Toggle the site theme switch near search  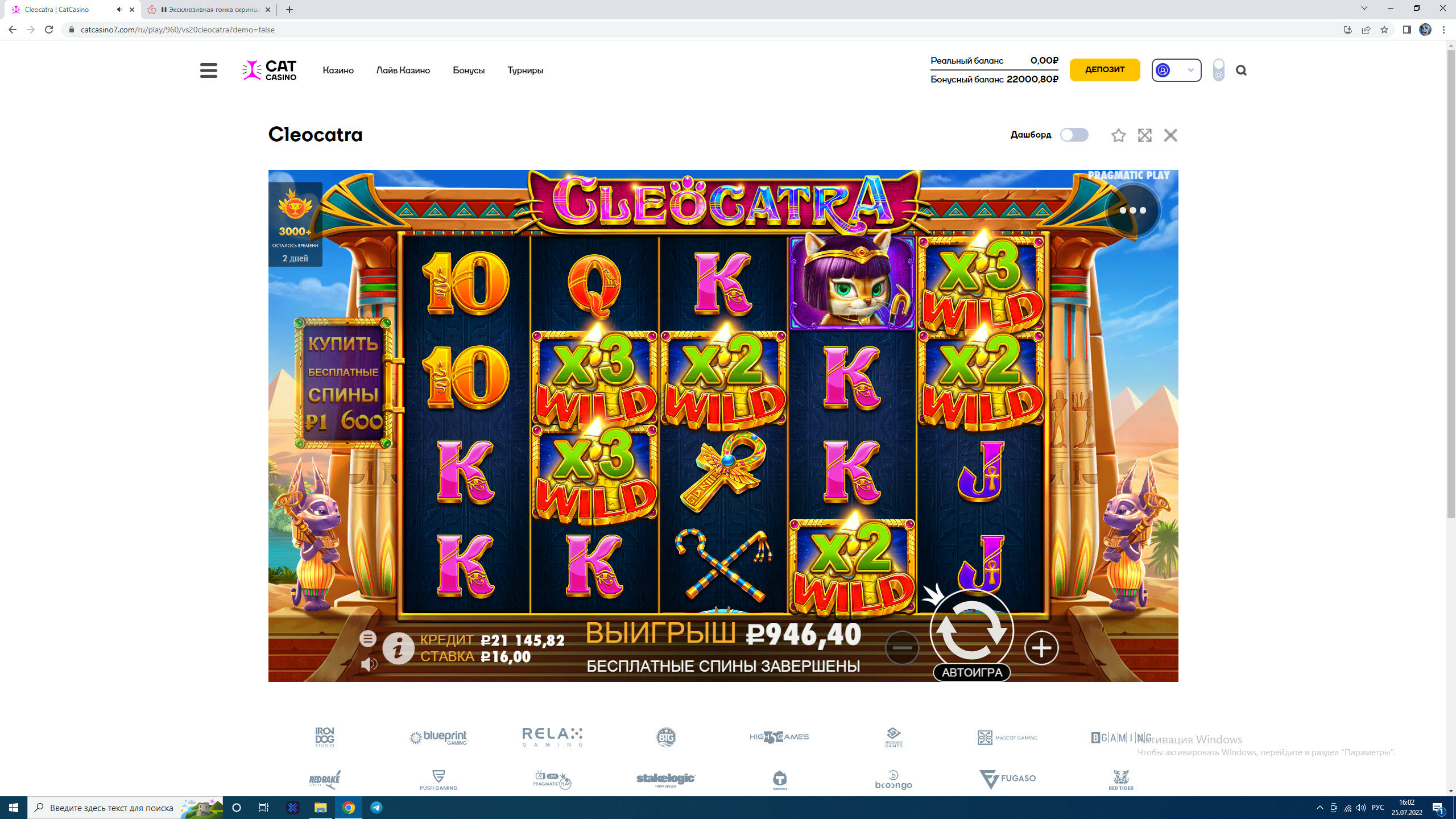[x=1218, y=70]
